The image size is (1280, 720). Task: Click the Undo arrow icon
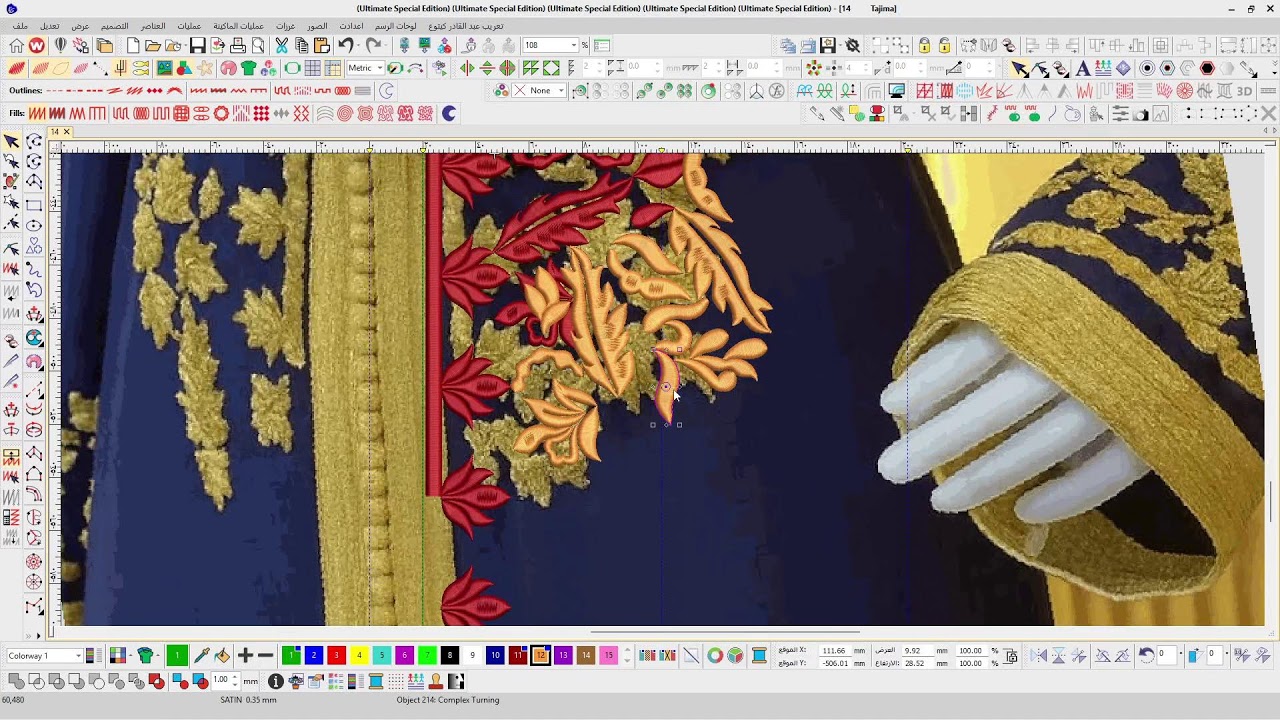(345, 45)
